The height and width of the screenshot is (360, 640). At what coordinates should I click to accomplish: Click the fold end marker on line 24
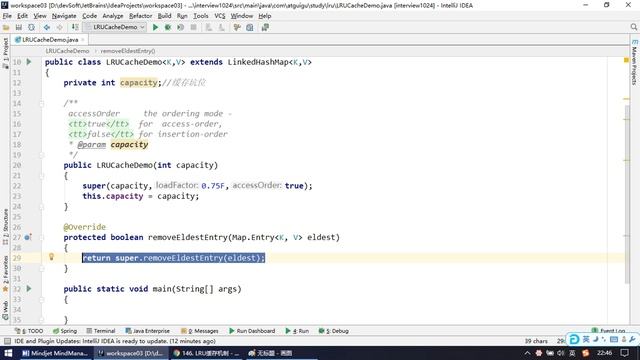(x=42, y=207)
